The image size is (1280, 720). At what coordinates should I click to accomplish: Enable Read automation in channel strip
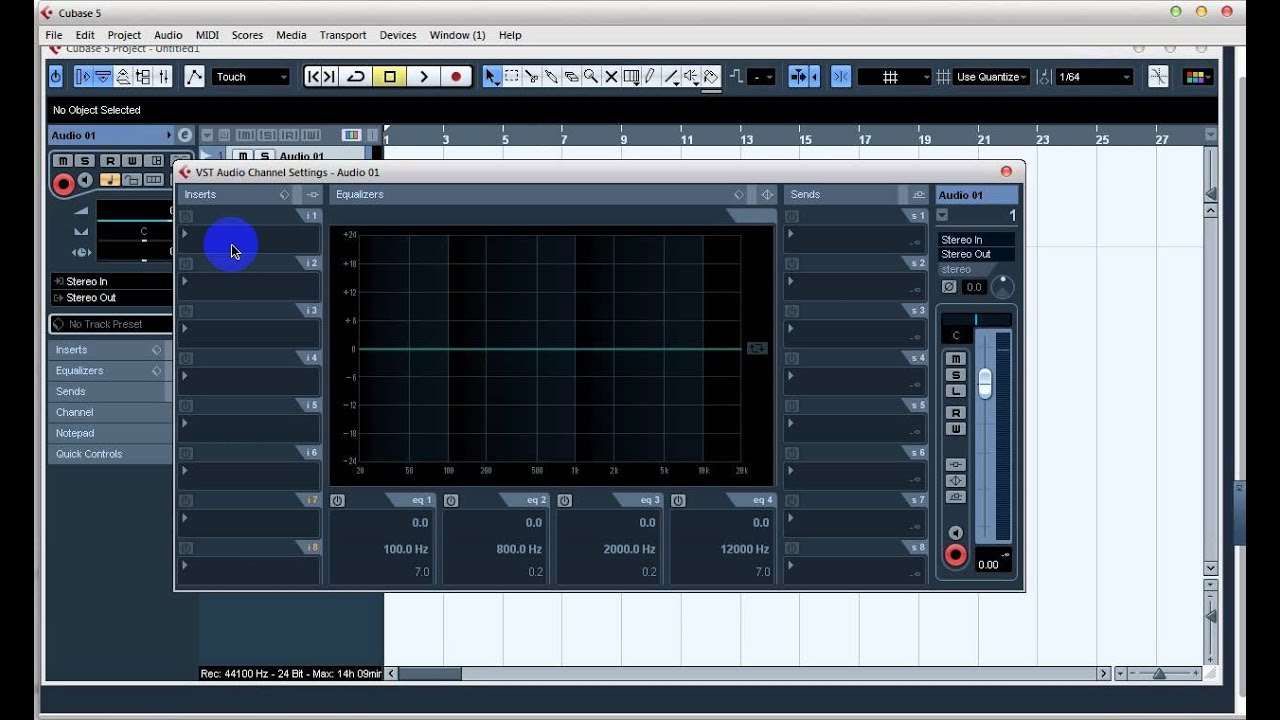[x=956, y=413]
